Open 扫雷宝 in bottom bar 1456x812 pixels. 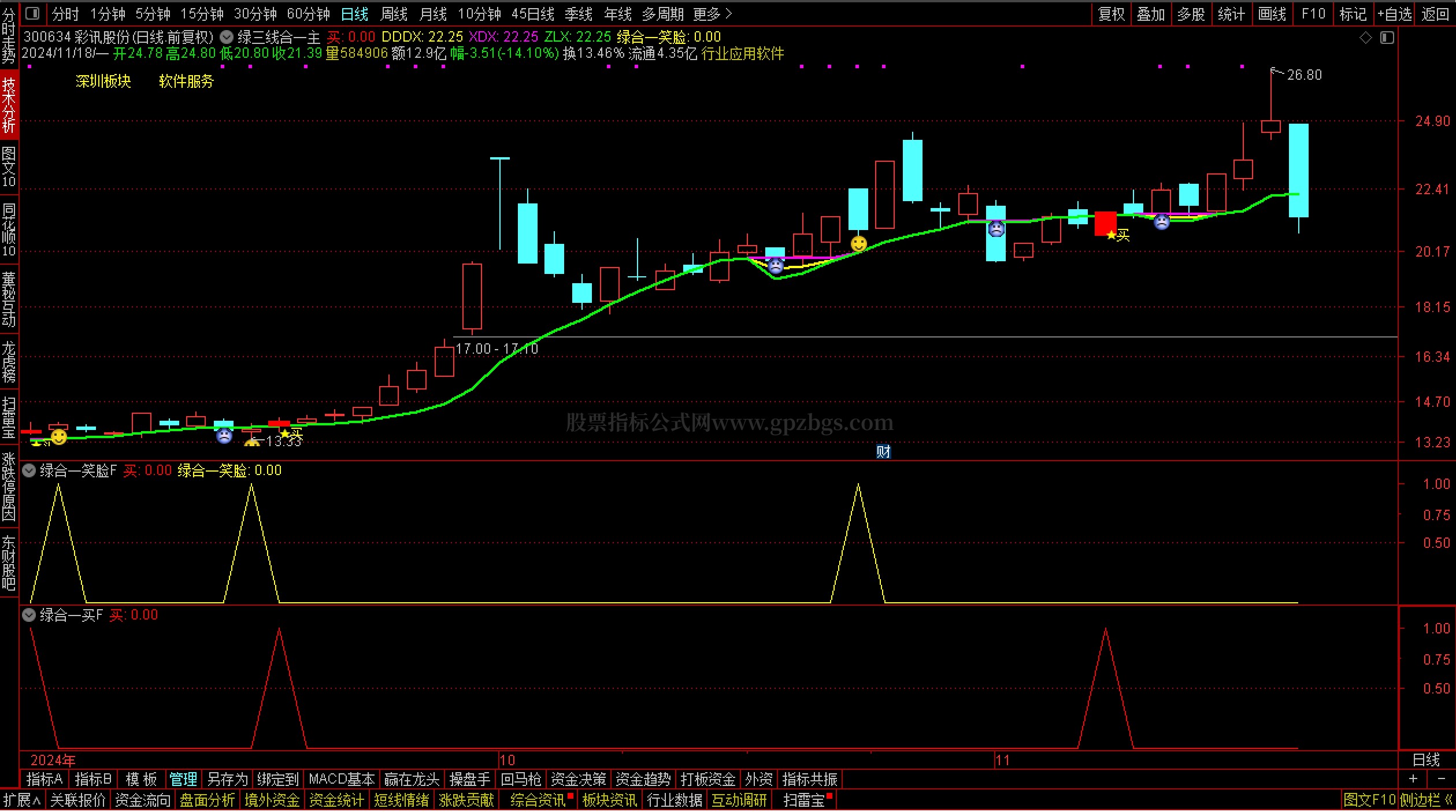click(x=804, y=800)
